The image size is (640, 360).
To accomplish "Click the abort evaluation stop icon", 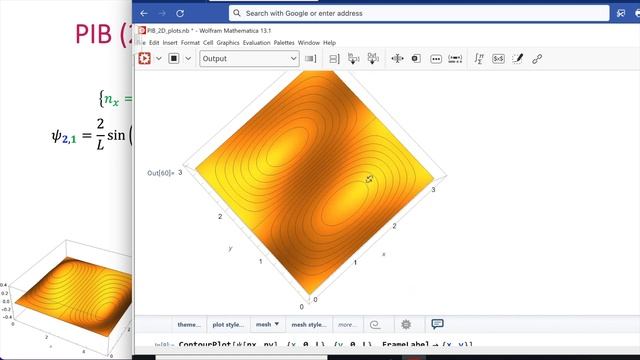I will 174,58.
